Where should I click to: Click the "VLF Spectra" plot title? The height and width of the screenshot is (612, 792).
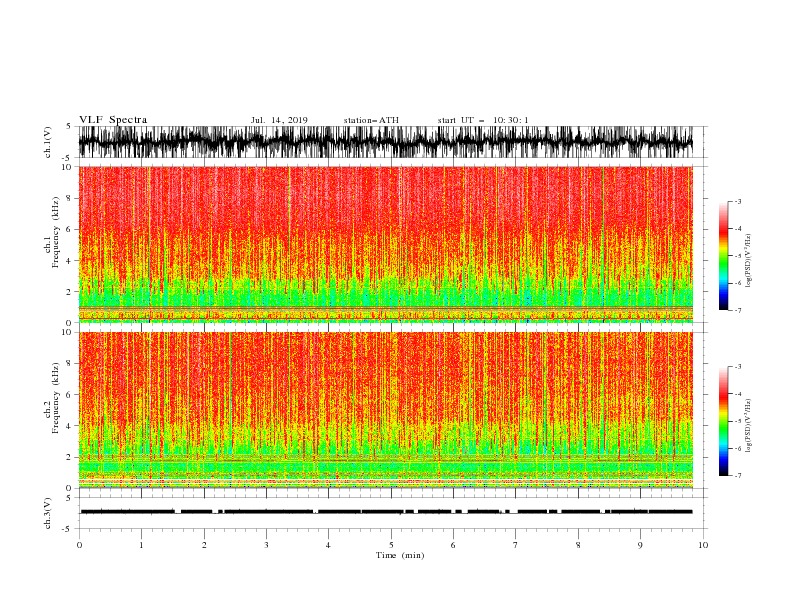[x=113, y=120]
